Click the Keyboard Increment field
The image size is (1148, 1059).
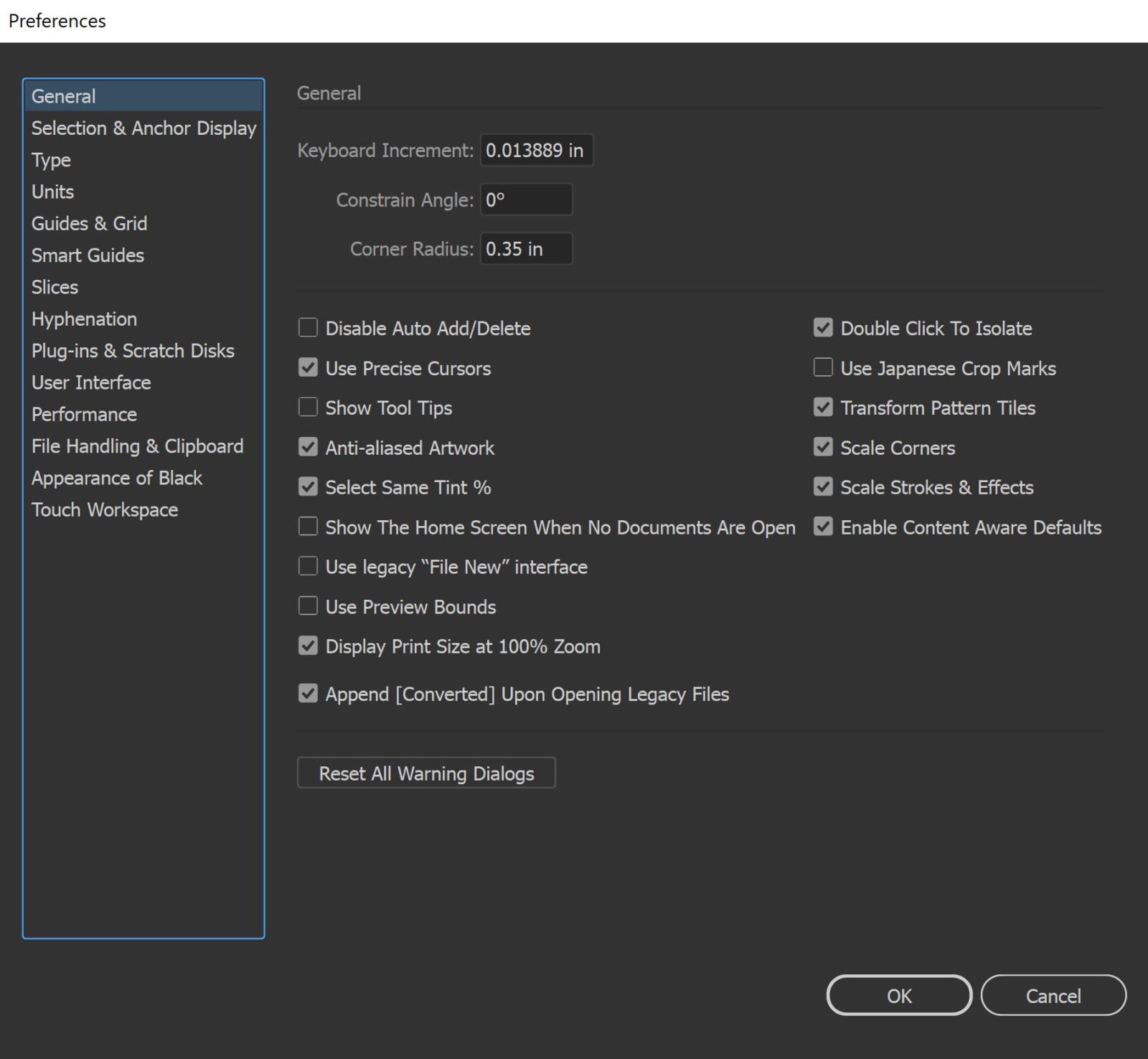coord(537,150)
